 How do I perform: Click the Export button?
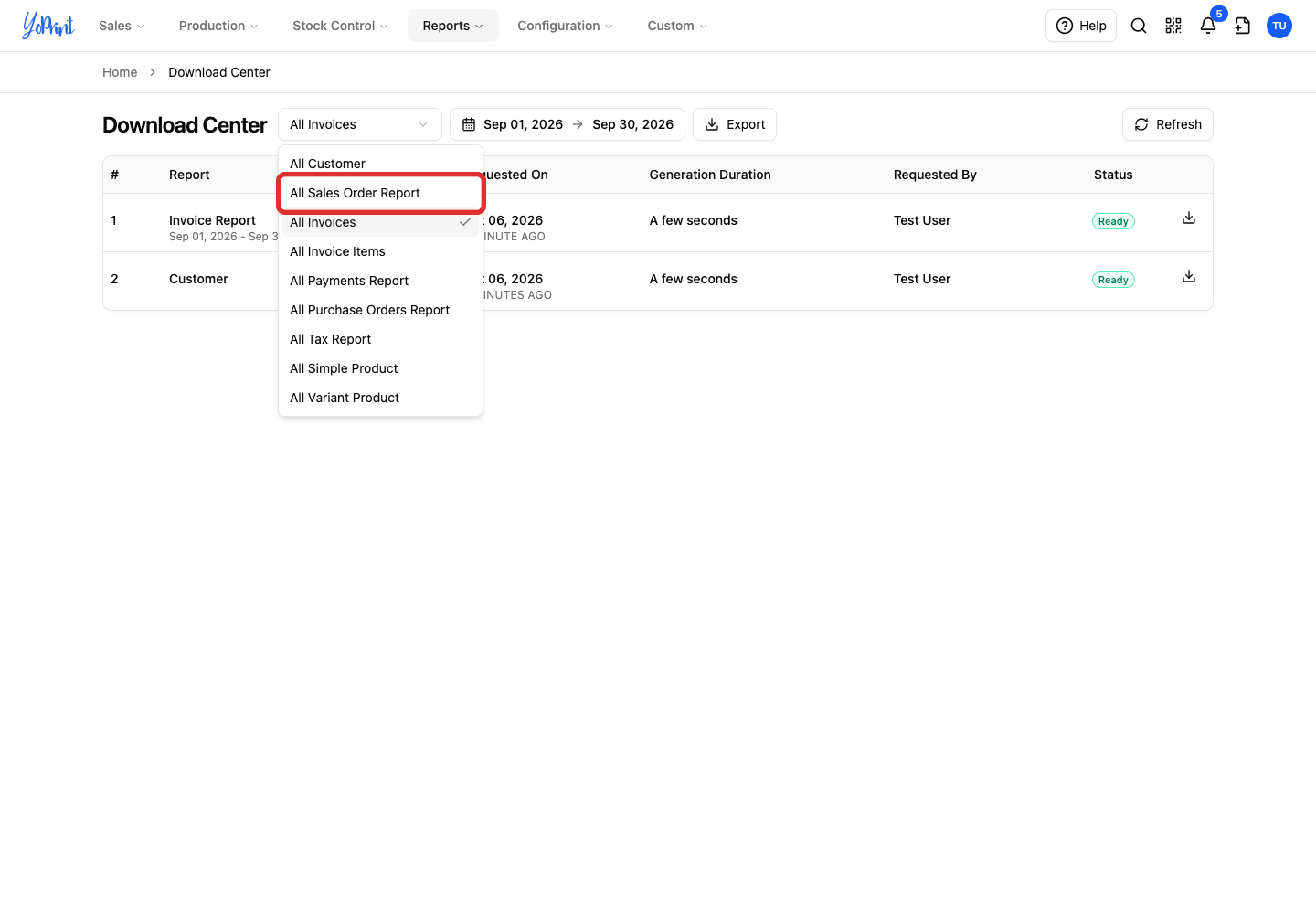pos(735,124)
